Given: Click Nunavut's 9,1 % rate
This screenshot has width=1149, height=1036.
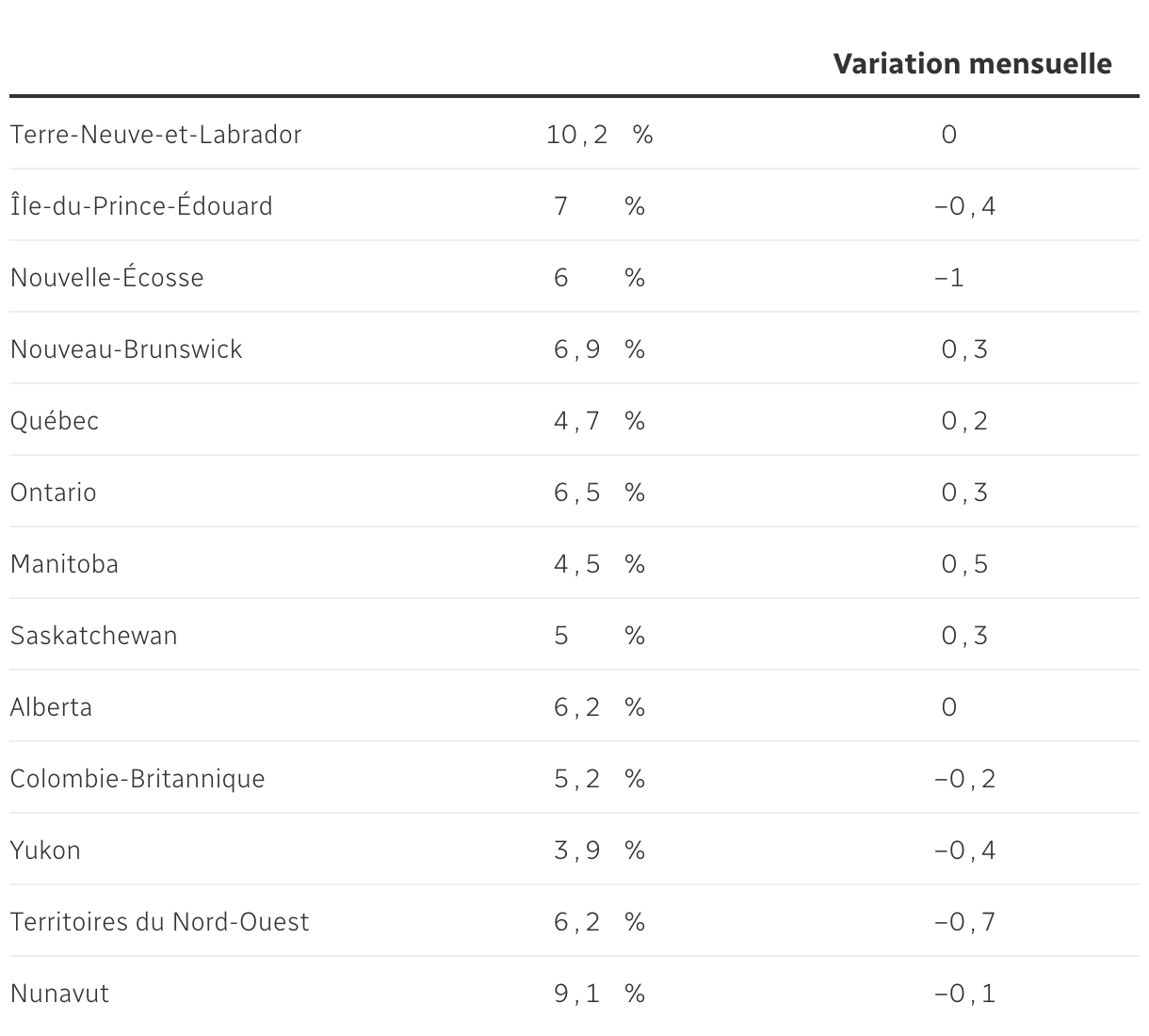Looking at the screenshot, I should coord(599,994).
